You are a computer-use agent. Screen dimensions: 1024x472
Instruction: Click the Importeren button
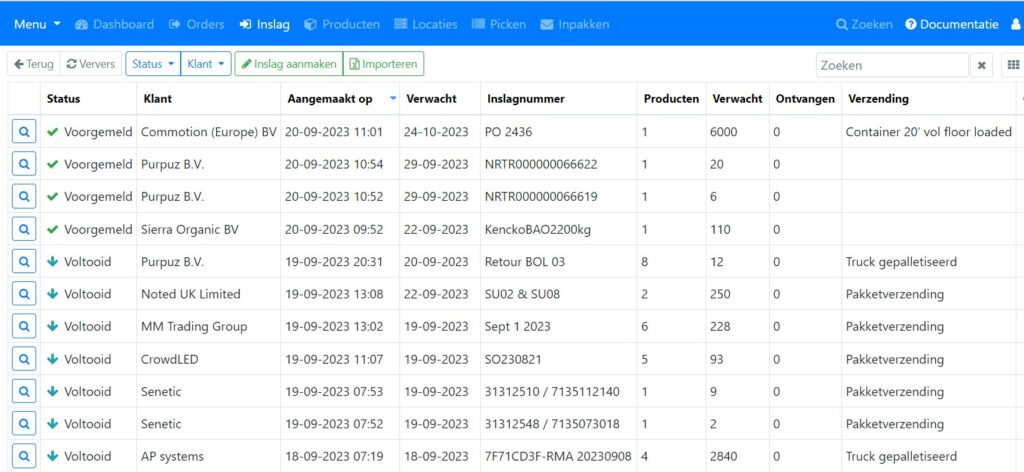click(x=383, y=64)
